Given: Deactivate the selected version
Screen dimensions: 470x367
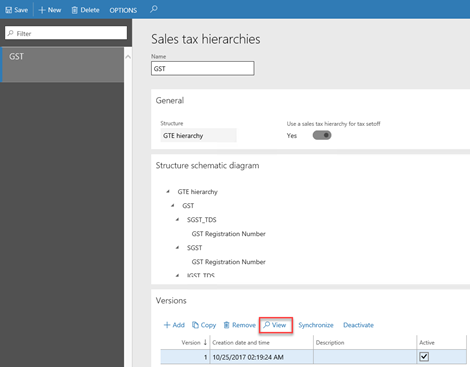Looking at the screenshot, I should click(358, 325).
